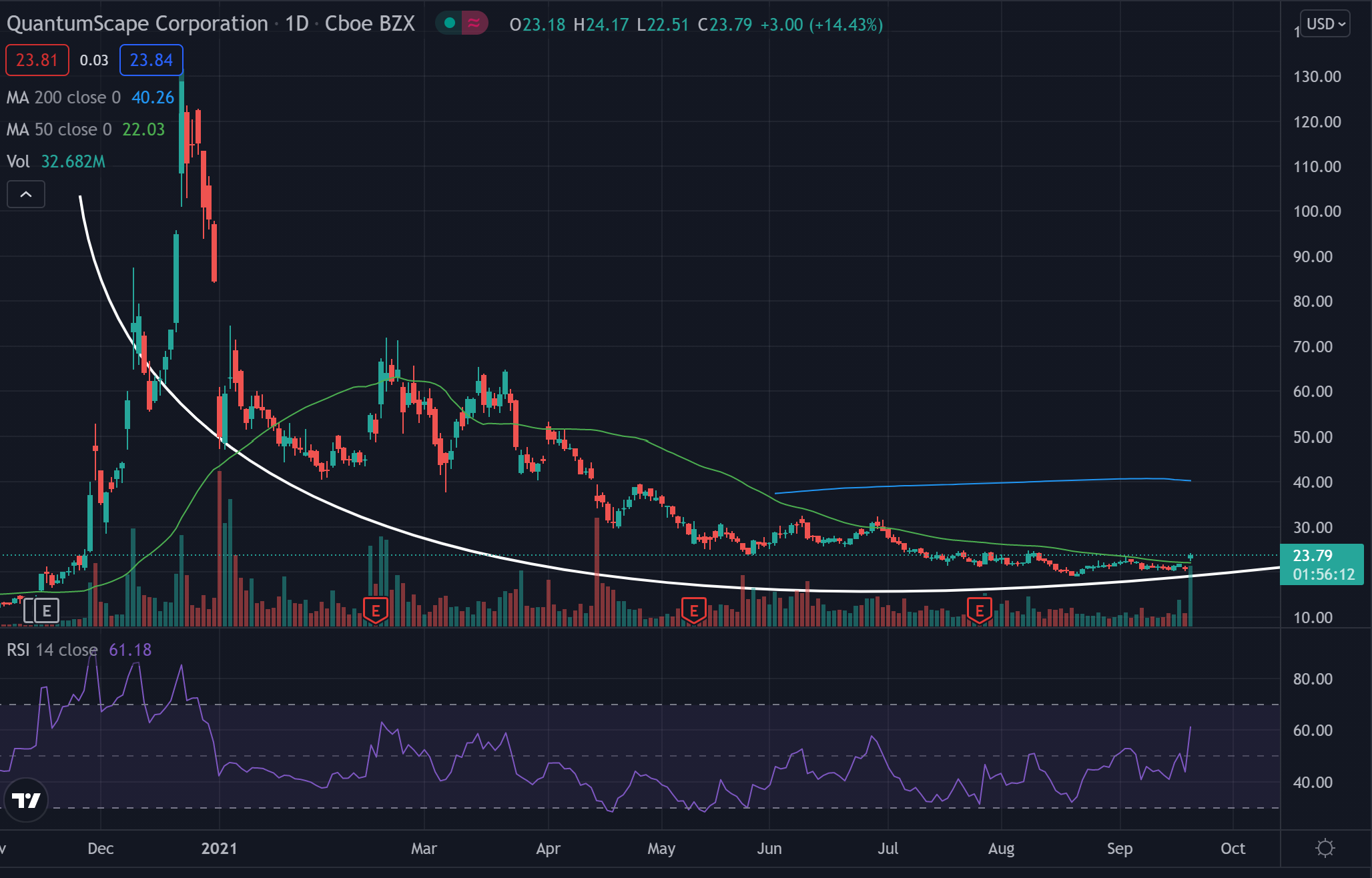Click the MA 50 value 22.03
1372x878 pixels.
[x=143, y=129]
